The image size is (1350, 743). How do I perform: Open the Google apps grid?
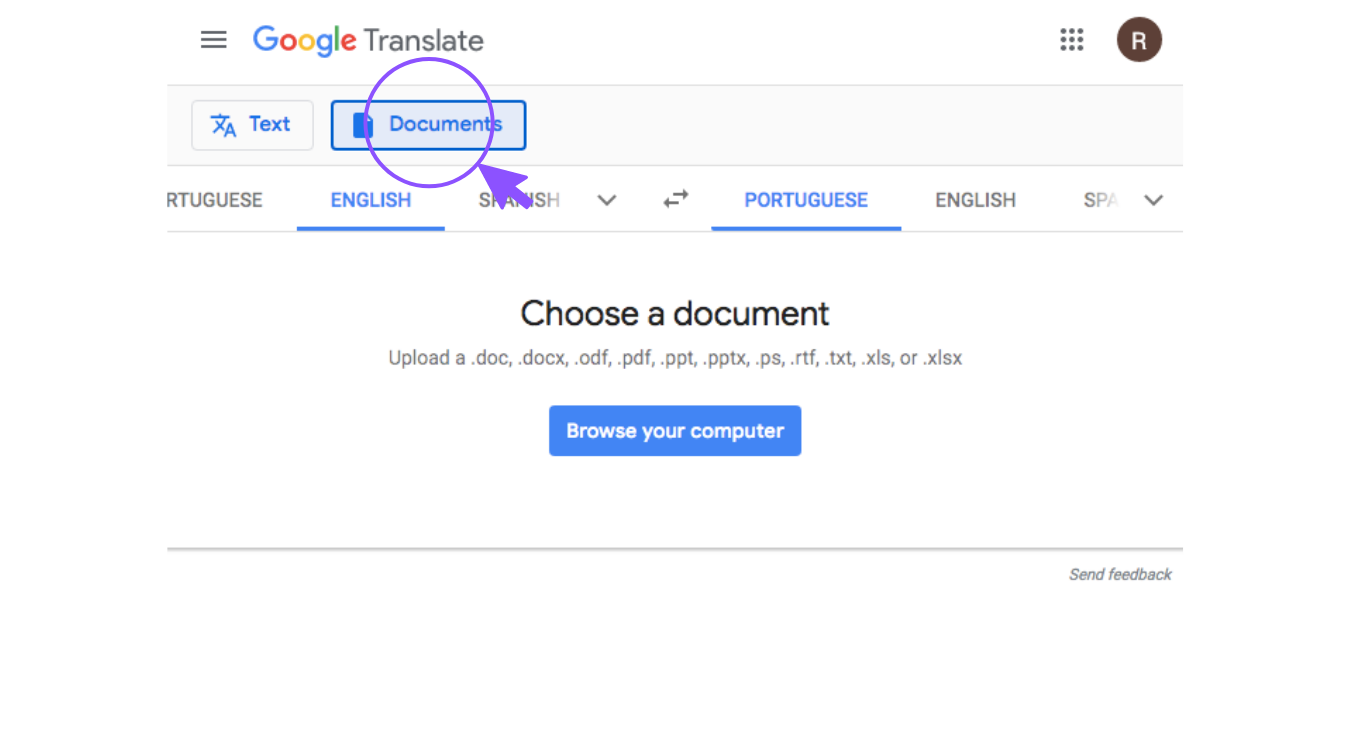[x=1072, y=40]
